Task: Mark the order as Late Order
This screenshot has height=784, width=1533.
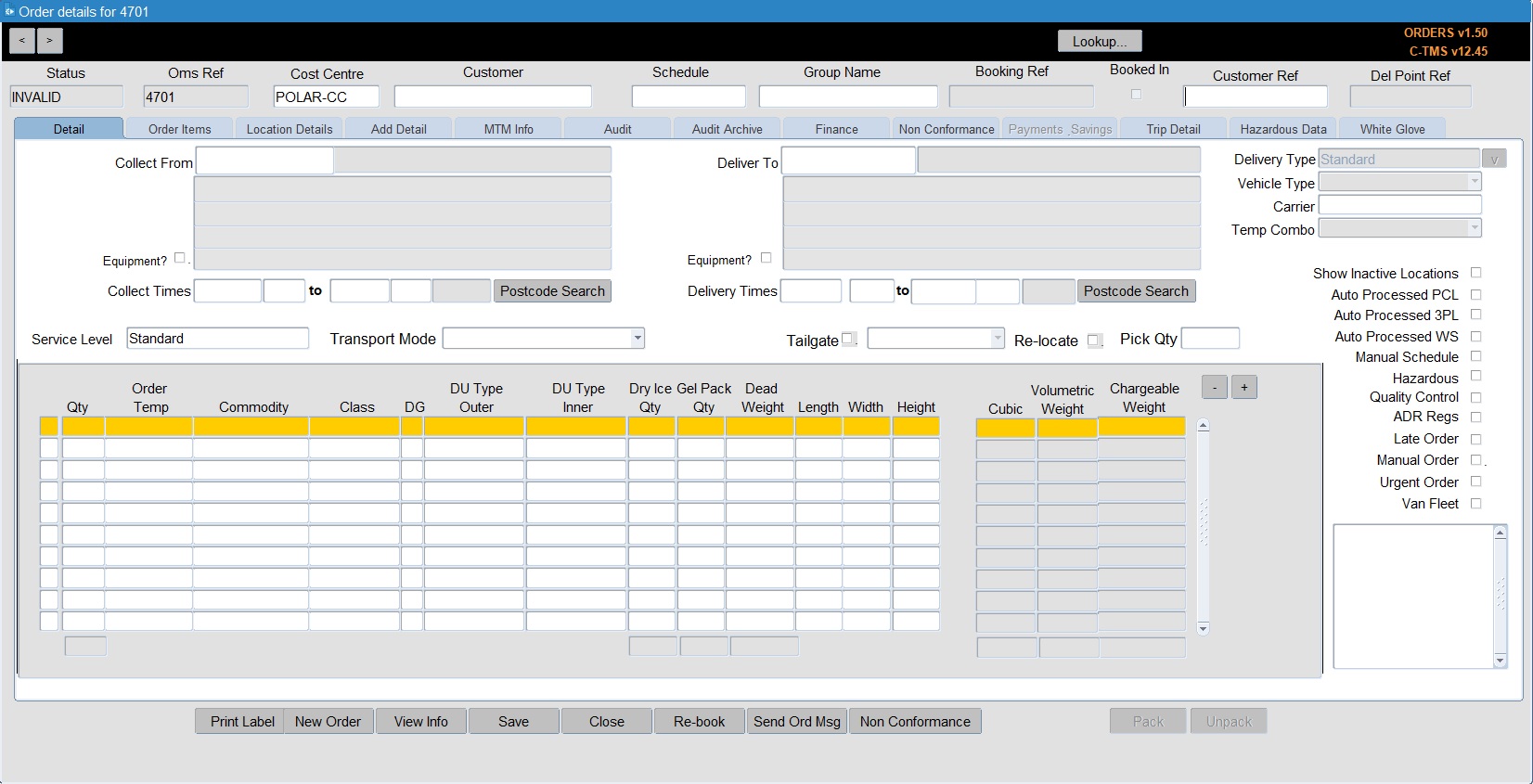Action: click(x=1475, y=439)
